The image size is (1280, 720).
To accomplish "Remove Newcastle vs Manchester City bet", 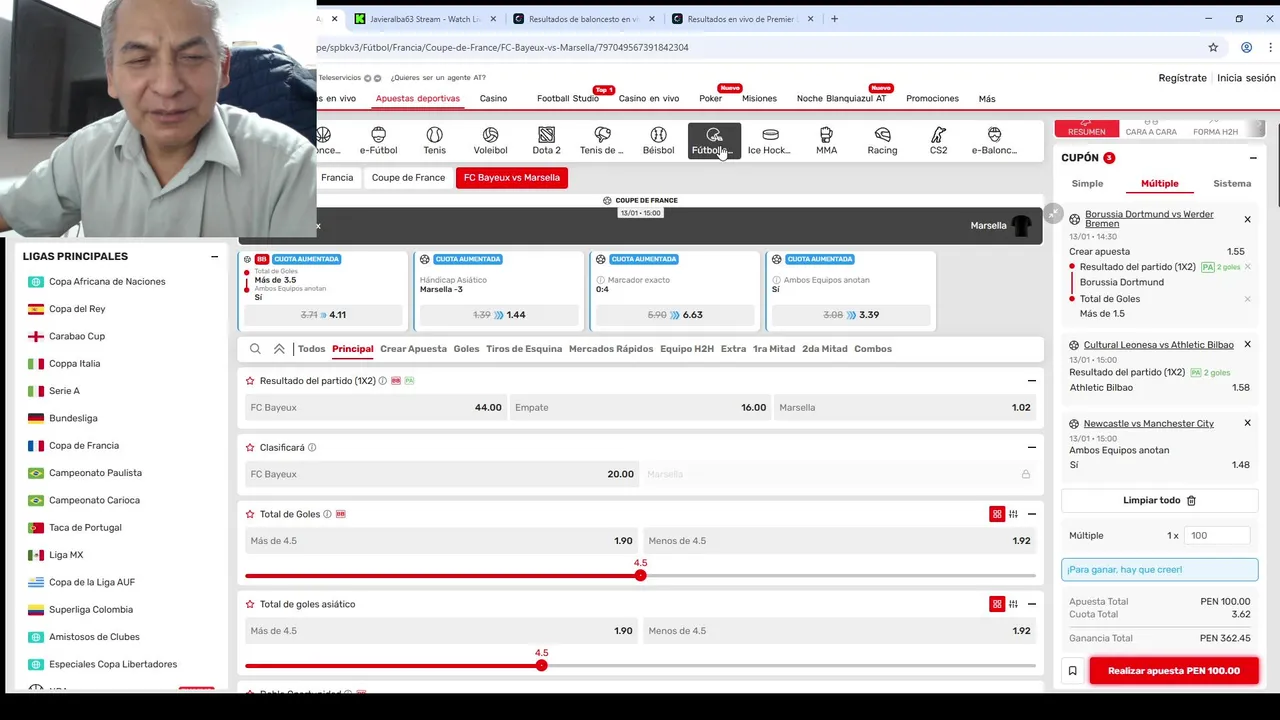I will point(1247,423).
